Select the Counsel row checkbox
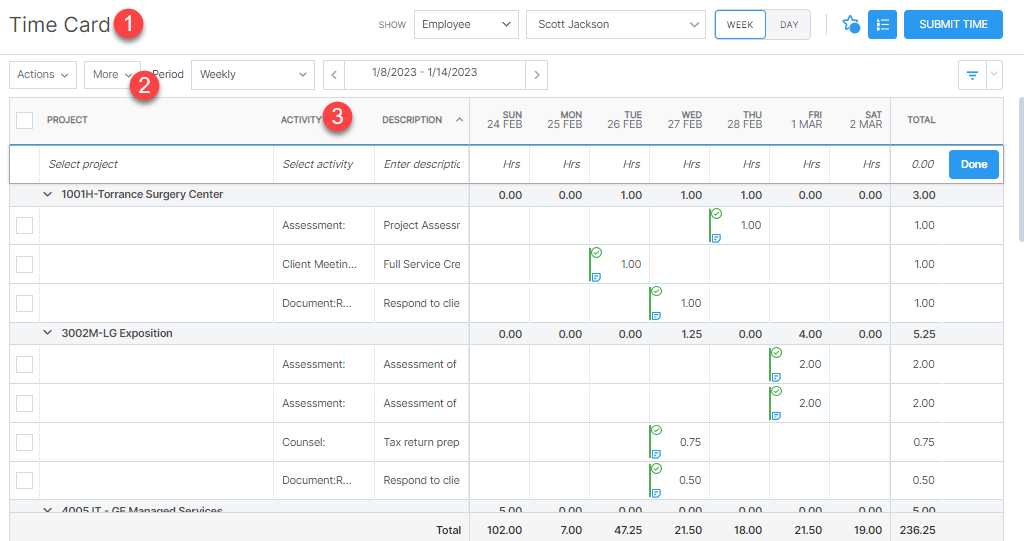Image resolution: width=1024 pixels, height=541 pixels. 25,442
